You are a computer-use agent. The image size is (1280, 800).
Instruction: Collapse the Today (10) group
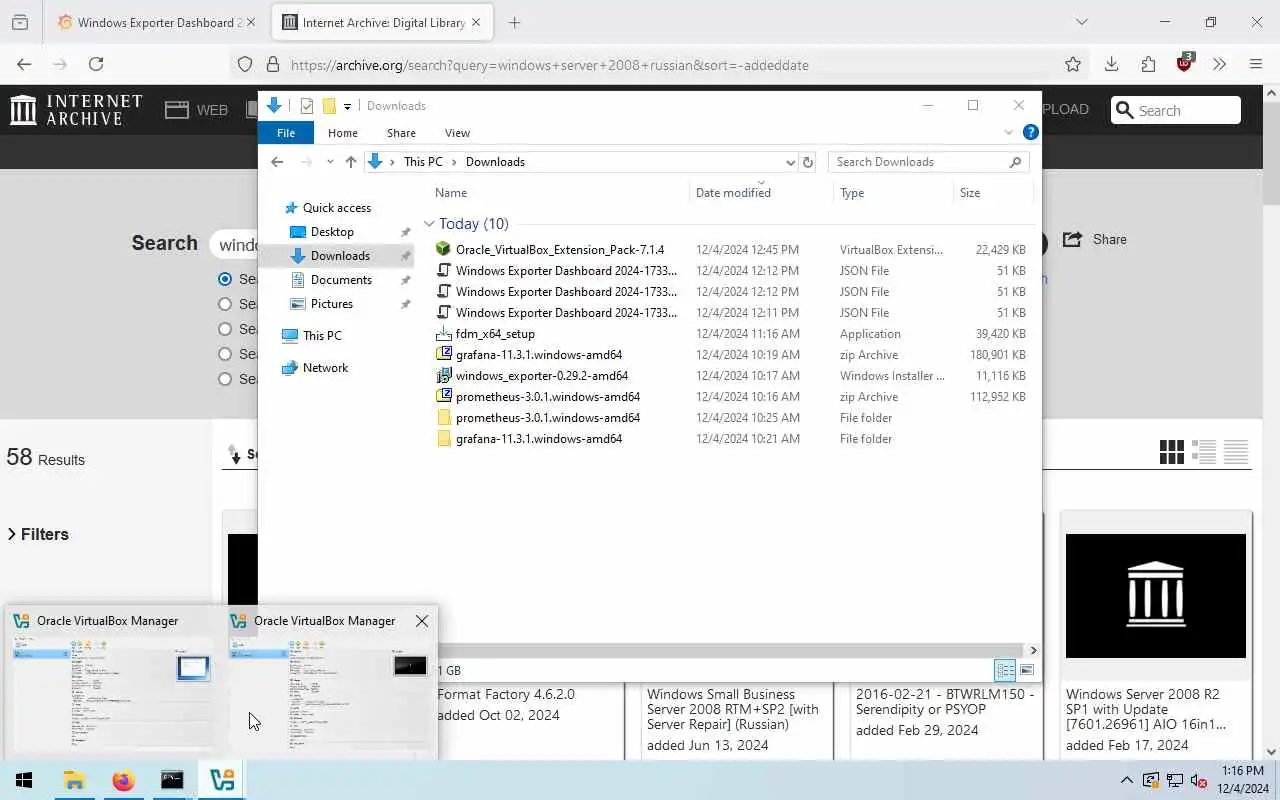[429, 224]
